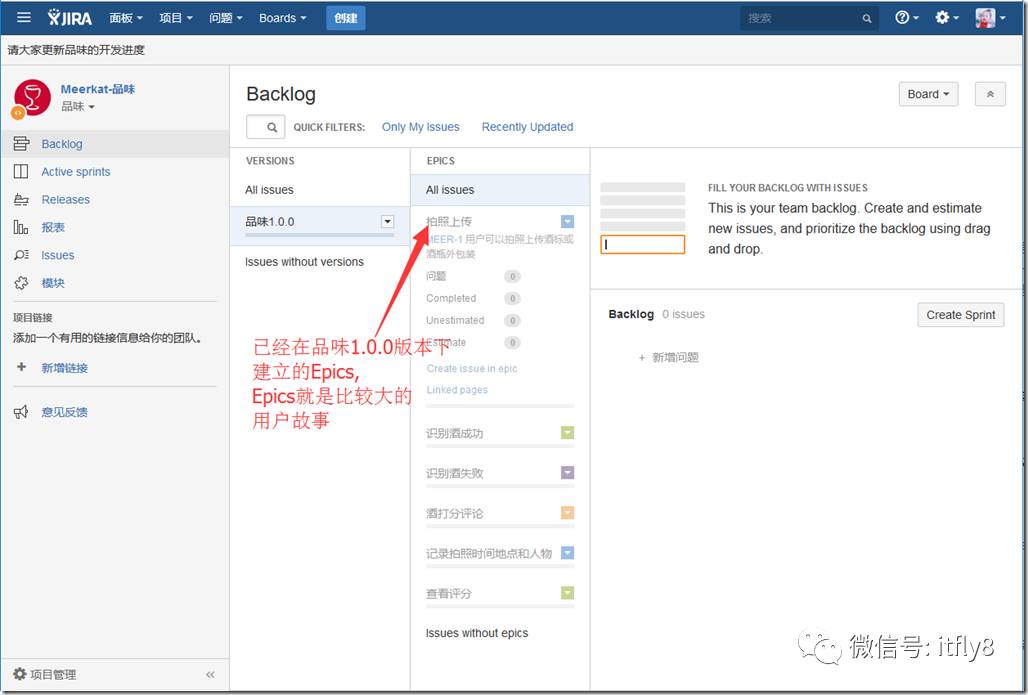
Task: Open the Issues page
Action: (58, 255)
